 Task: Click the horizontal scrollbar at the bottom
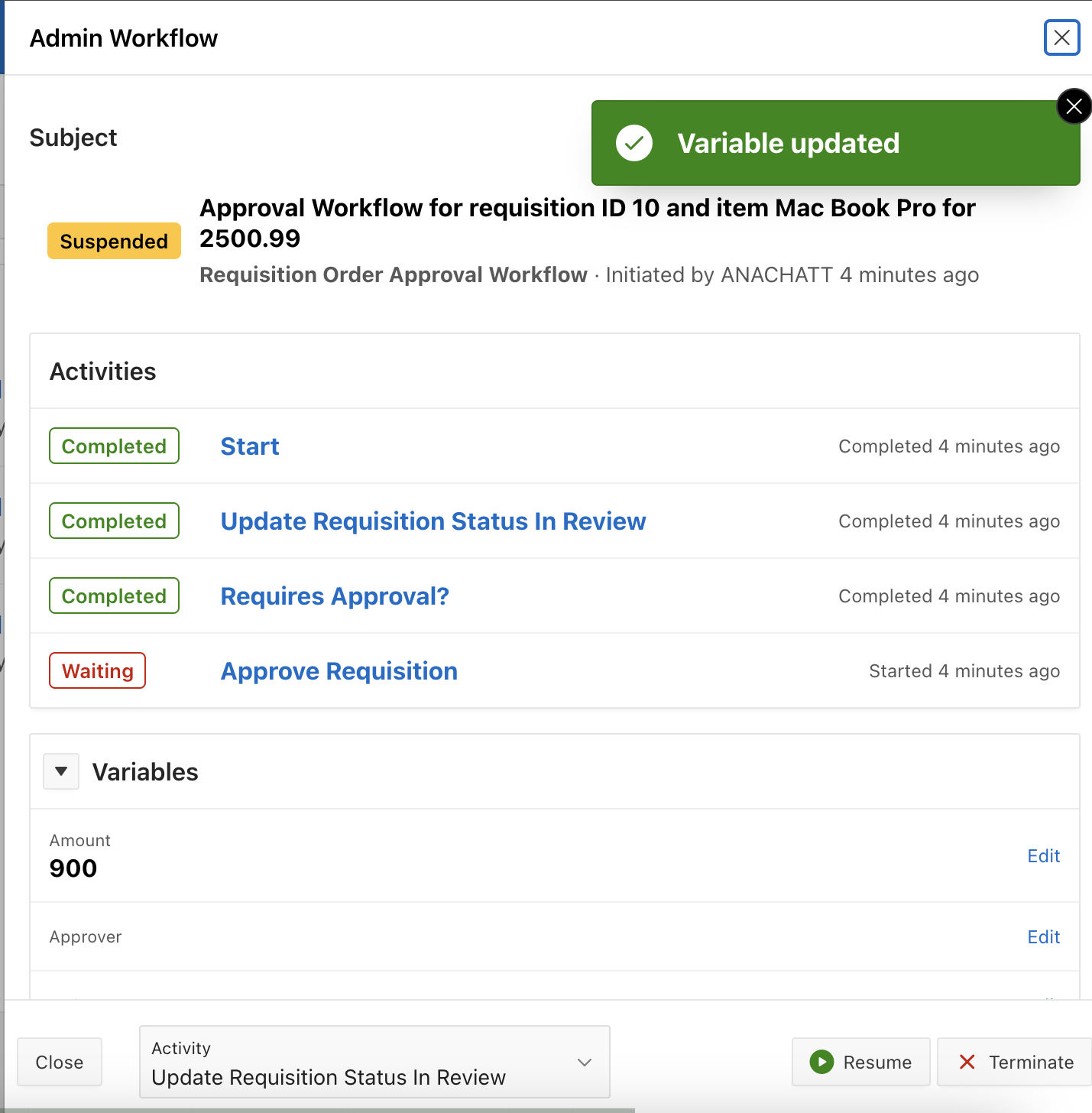tap(317, 1110)
